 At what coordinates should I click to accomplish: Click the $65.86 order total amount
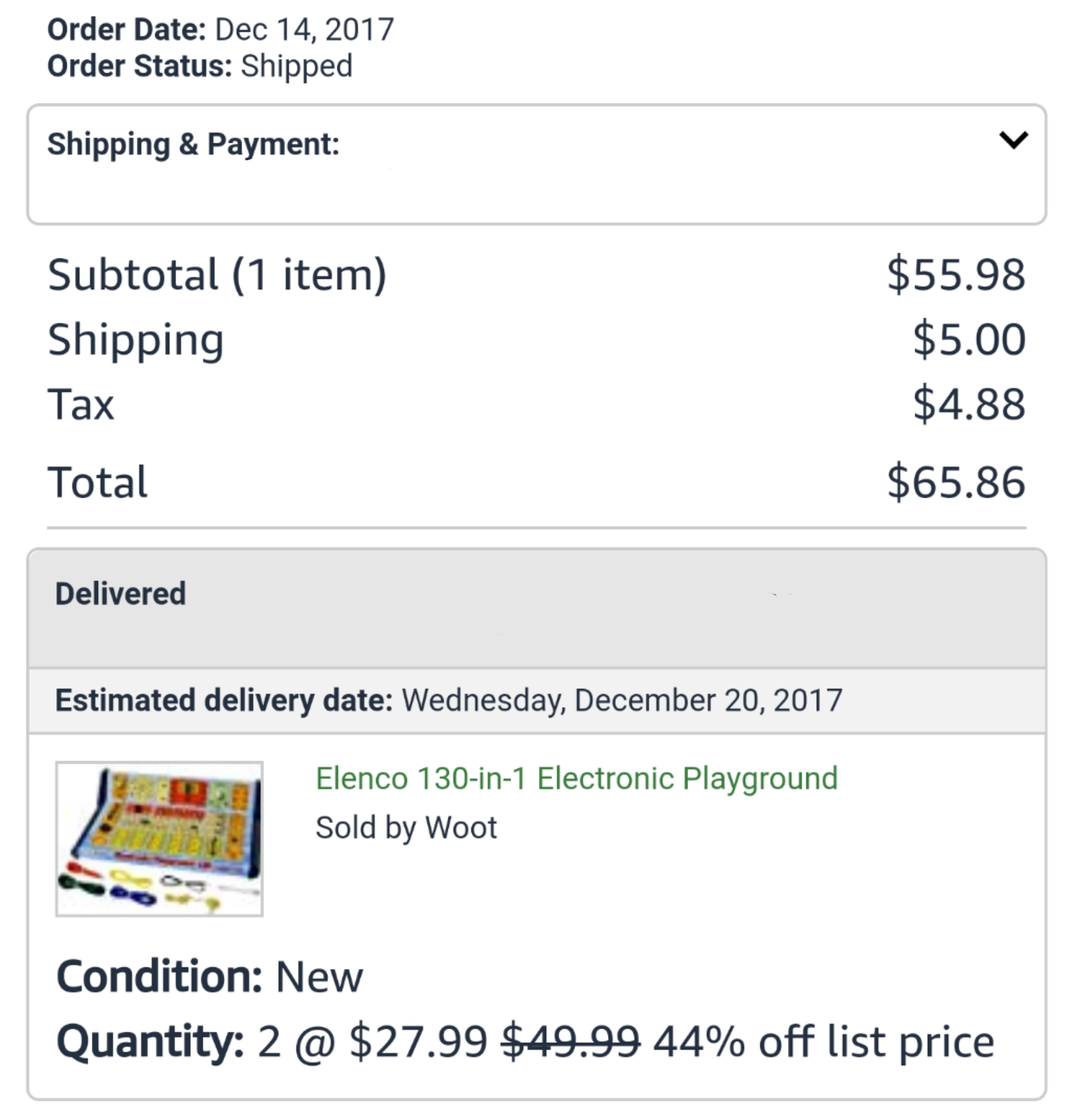point(956,482)
